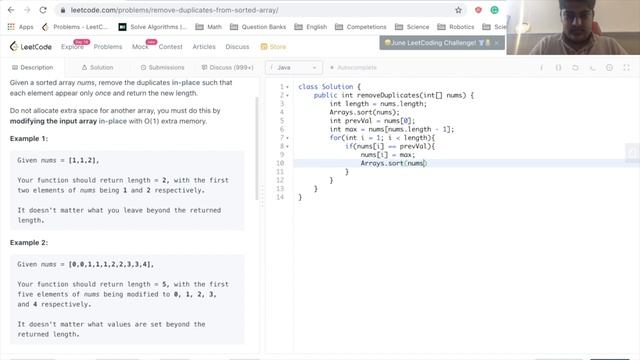
Task: Expand the Competetions bookmark folder
Action: tap(360, 27)
